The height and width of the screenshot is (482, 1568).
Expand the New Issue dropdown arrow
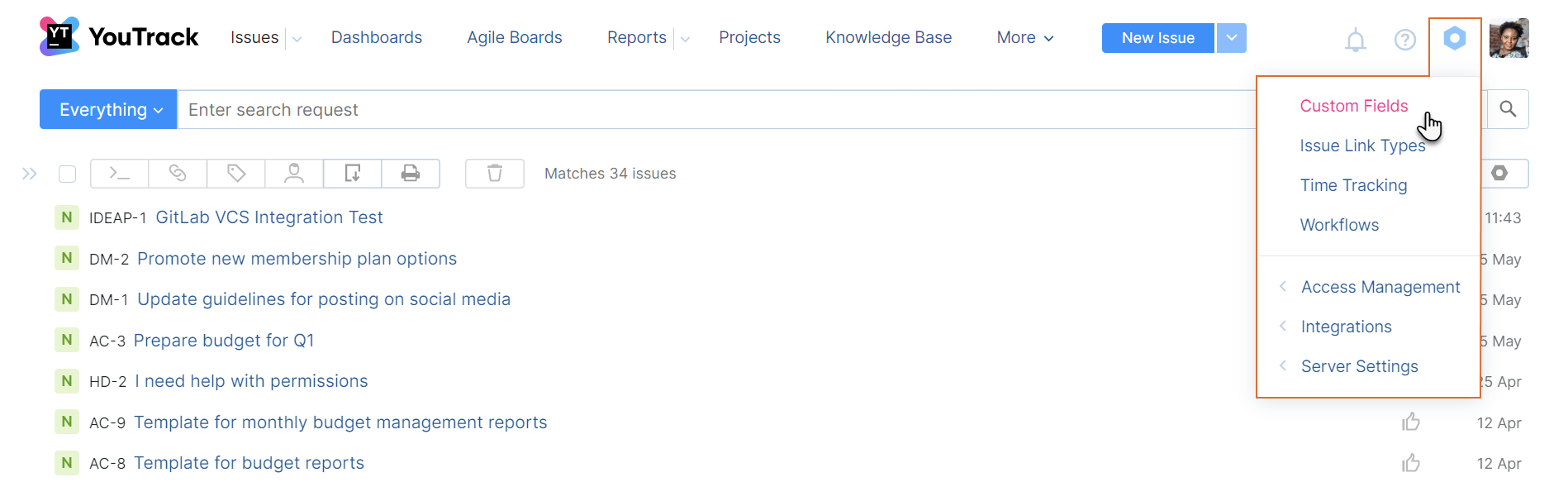pos(1232,37)
